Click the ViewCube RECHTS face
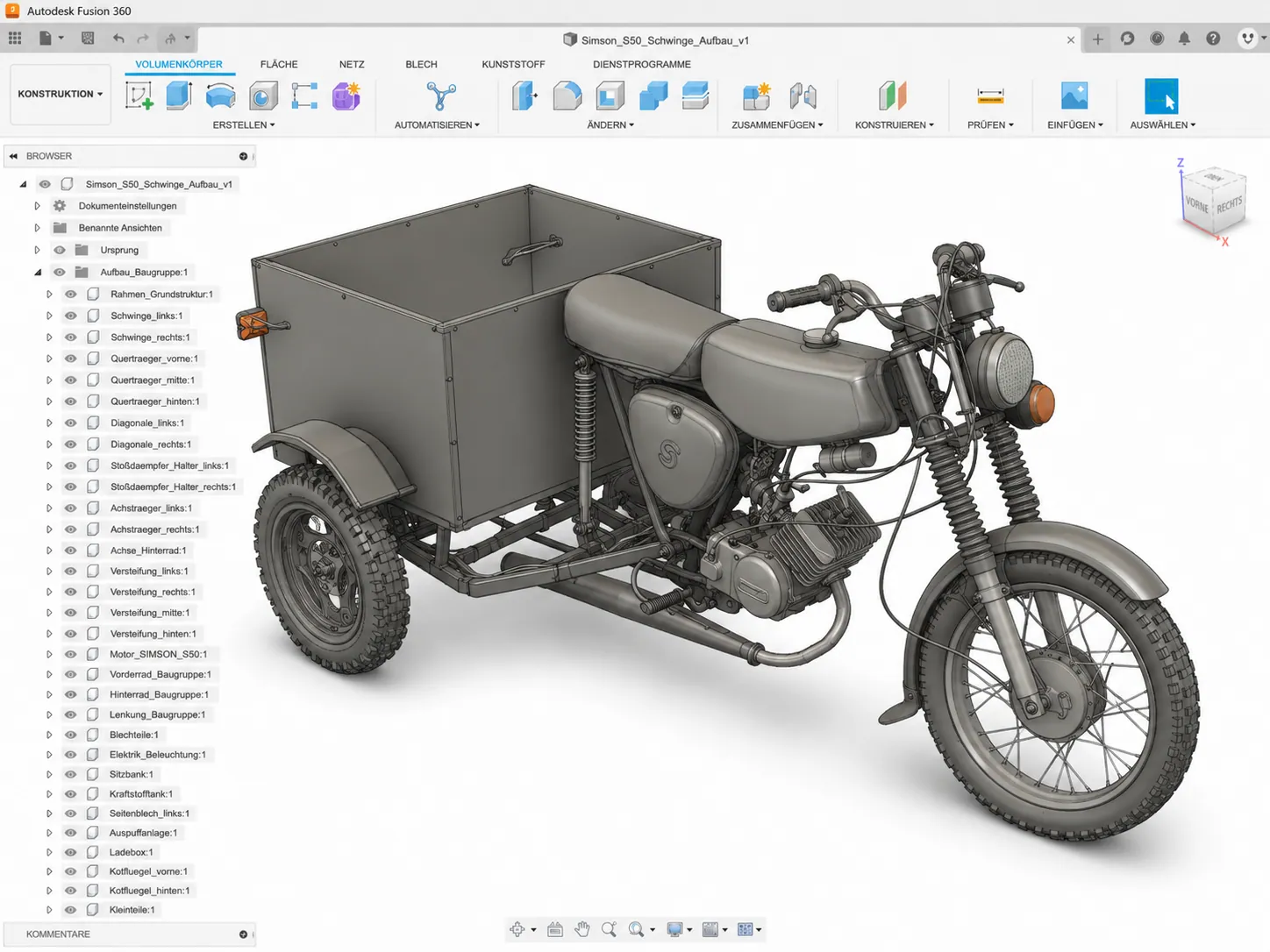1270x952 pixels. click(x=1229, y=205)
